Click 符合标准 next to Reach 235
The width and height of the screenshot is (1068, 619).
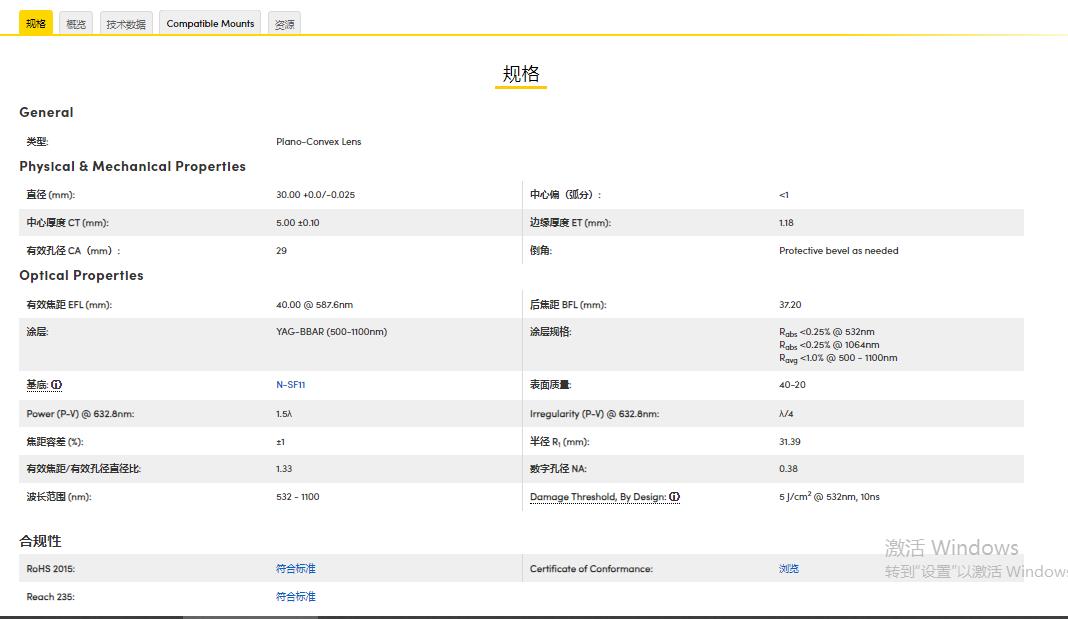point(295,596)
